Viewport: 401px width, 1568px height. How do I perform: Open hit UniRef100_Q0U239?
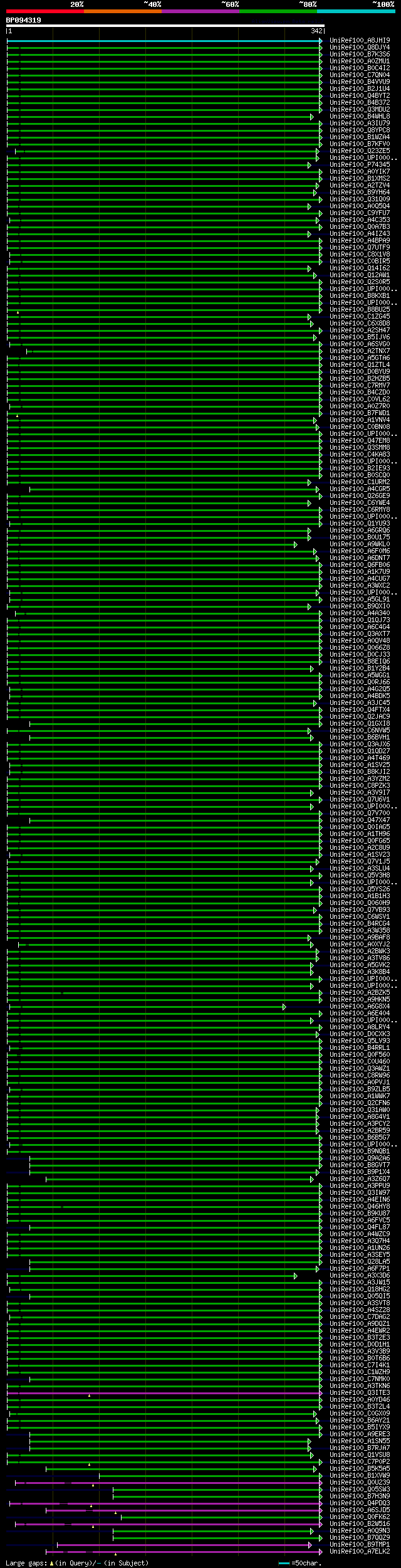pos(360,1483)
